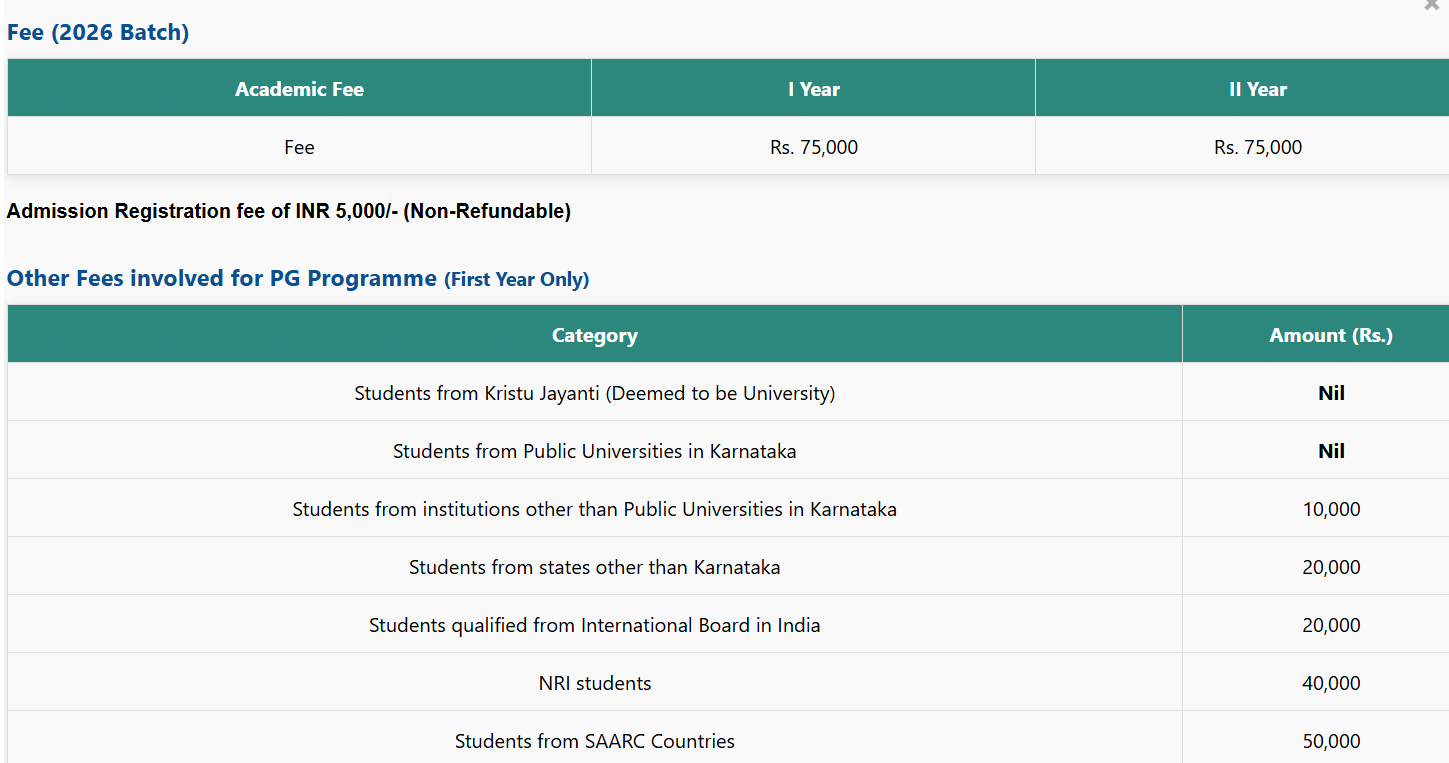Select the Rs. 75,000 fee under II Year
This screenshot has width=1449, height=763.
point(1257,147)
